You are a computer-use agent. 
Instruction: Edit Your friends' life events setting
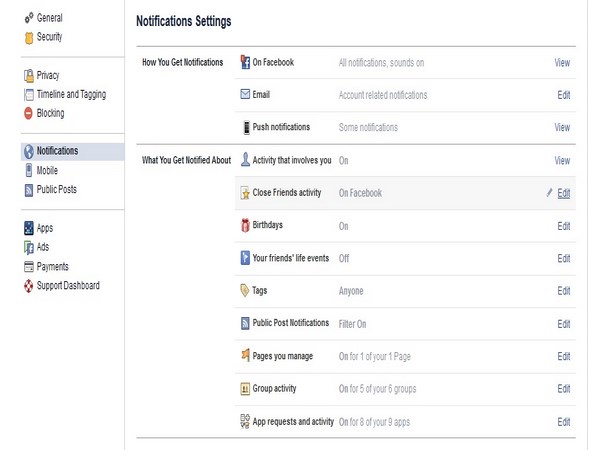(x=564, y=259)
